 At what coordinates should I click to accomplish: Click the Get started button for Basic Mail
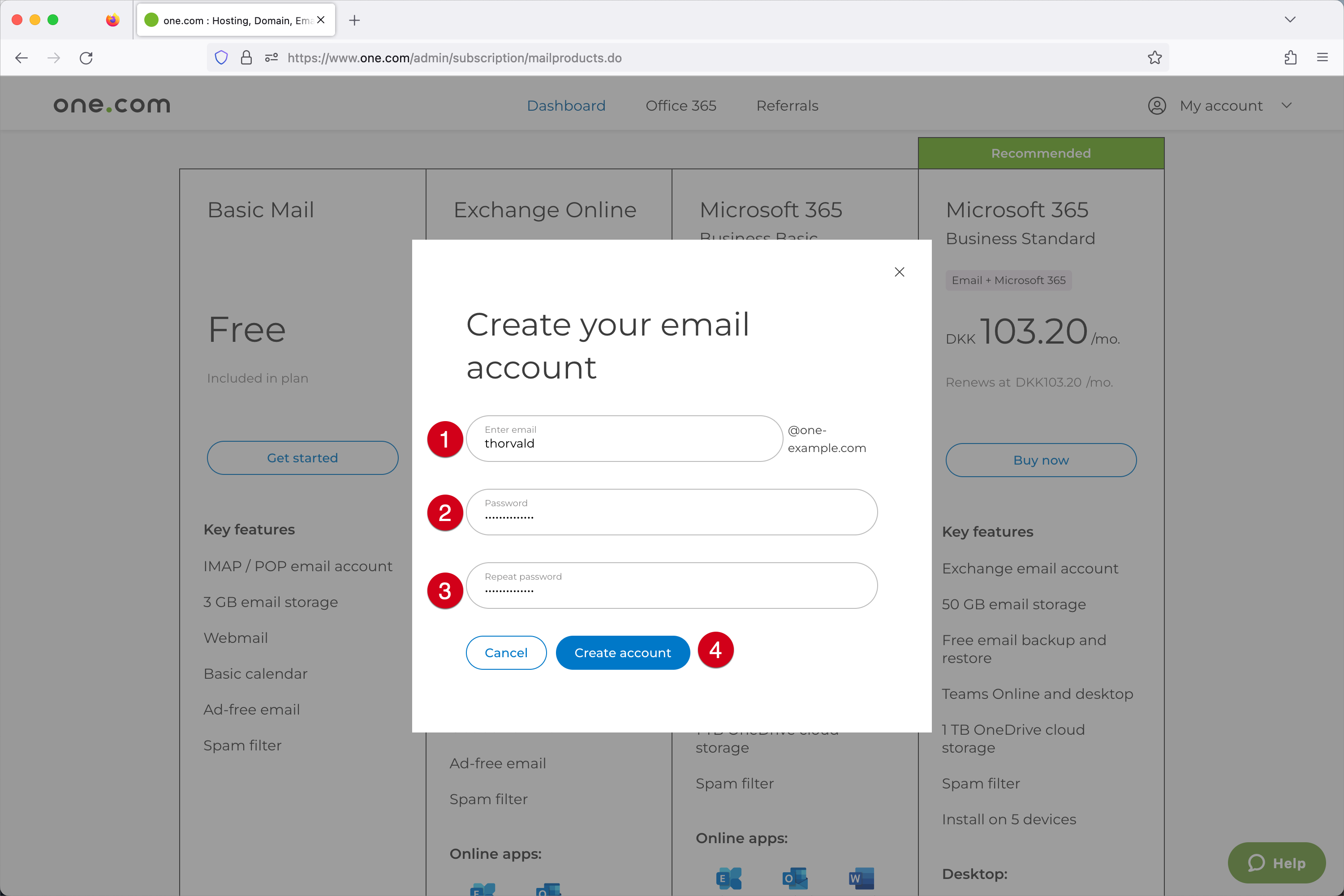[302, 458]
